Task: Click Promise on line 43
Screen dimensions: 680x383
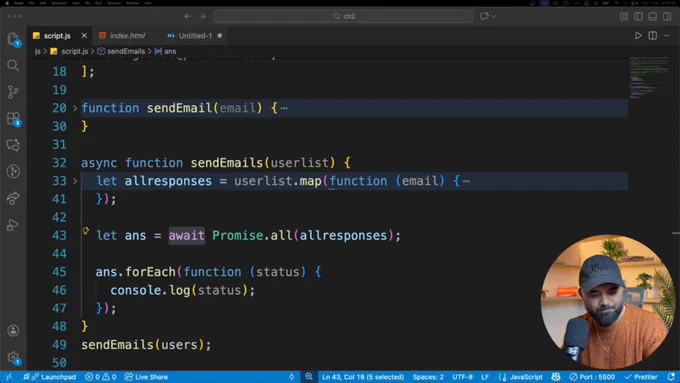Action: tap(237, 236)
